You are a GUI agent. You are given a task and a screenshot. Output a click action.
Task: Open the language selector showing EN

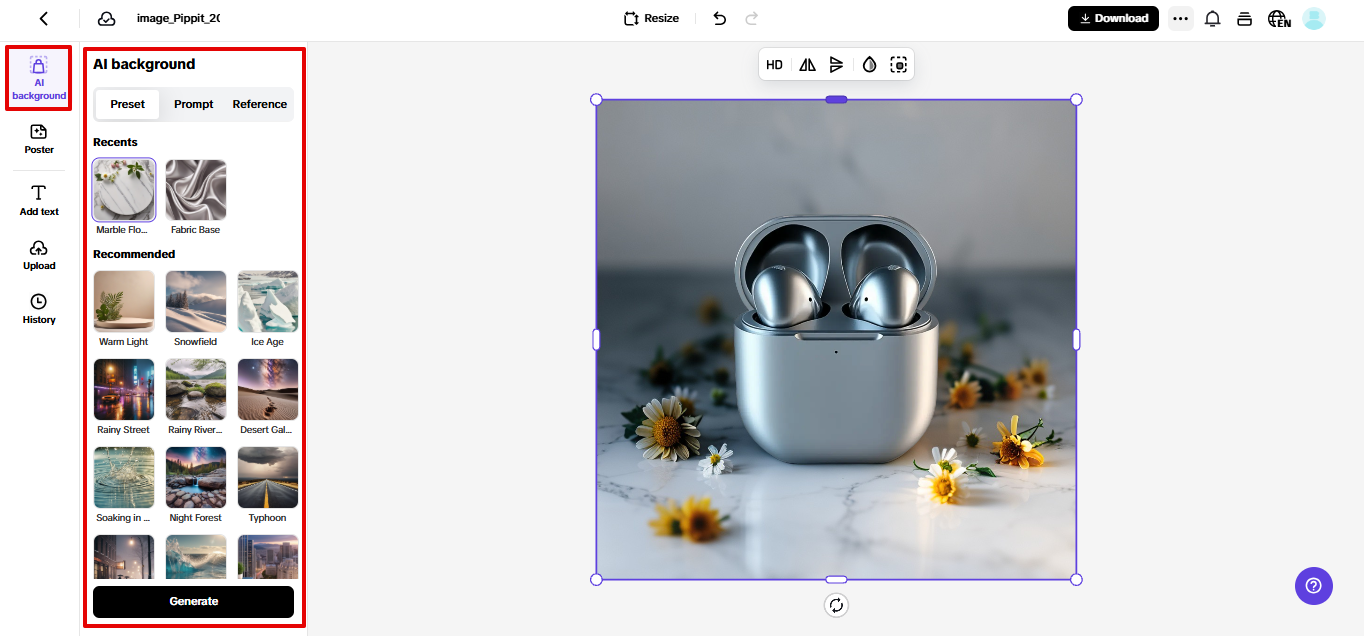tap(1279, 18)
